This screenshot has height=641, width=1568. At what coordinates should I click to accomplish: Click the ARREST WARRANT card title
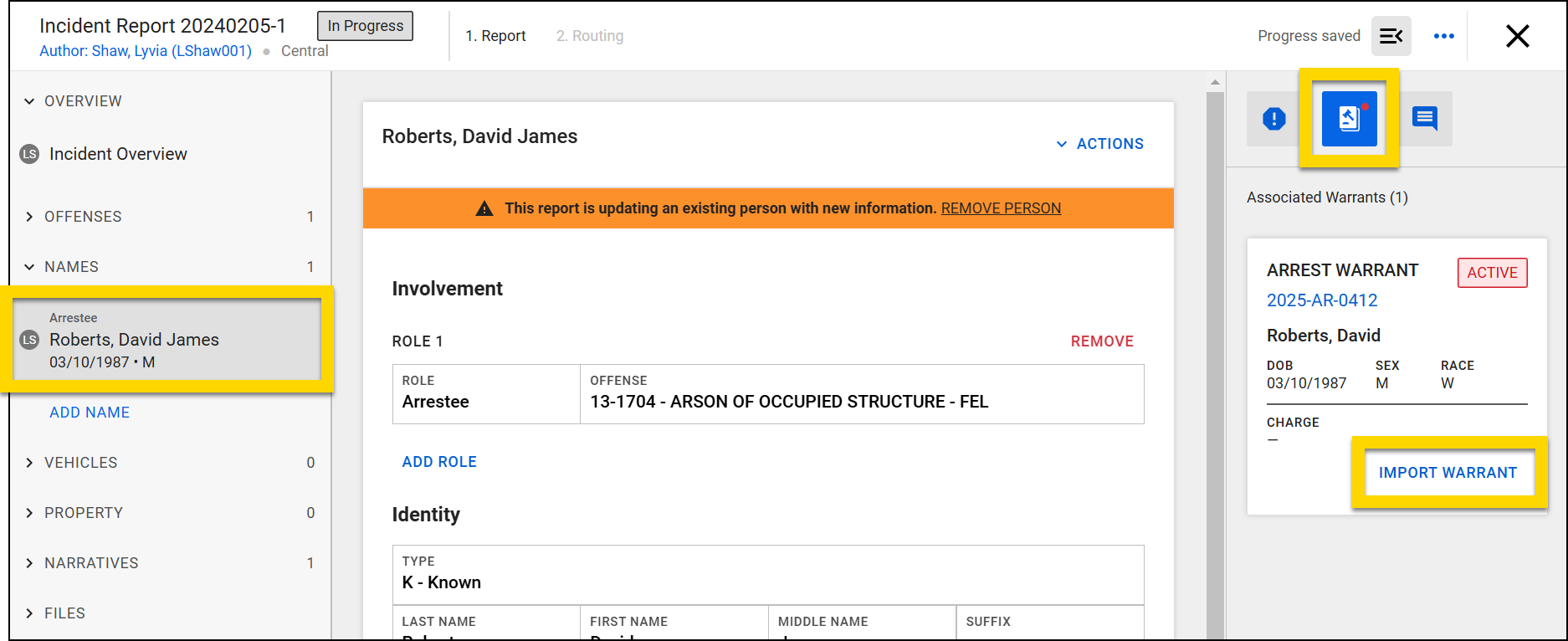(1342, 270)
